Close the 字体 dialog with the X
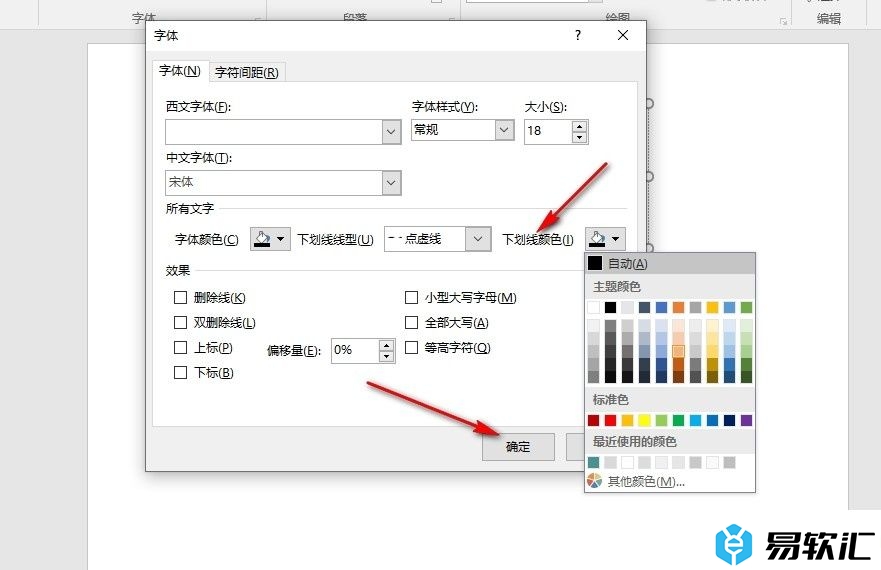The width and height of the screenshot is (881, 570). [623, 35]
